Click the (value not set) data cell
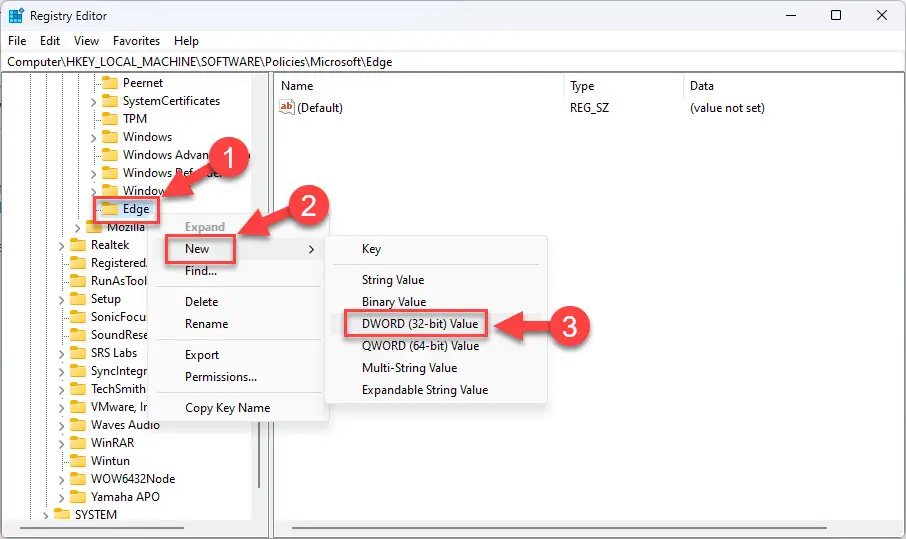The image size is (906, 539). (x=727, y=107)
